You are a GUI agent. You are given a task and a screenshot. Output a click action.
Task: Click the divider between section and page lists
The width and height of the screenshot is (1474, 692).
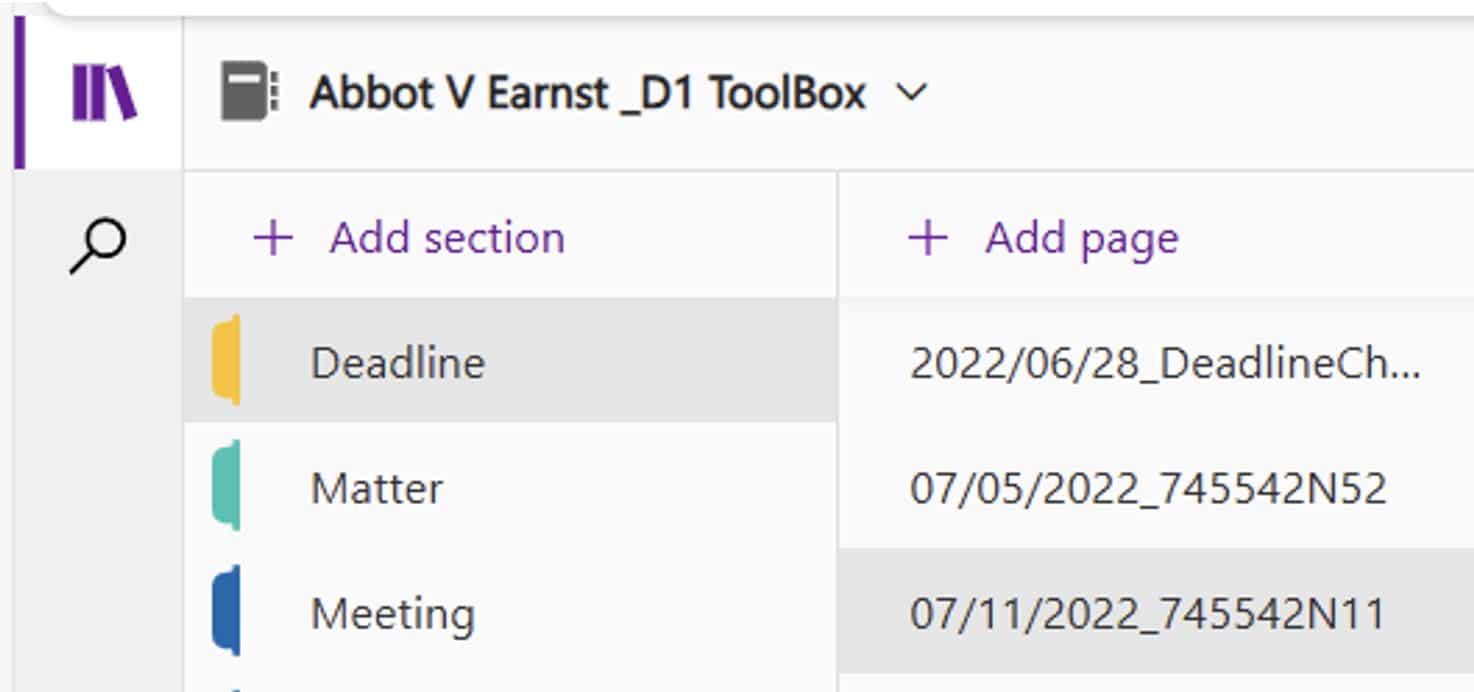[x=837, y=430]
